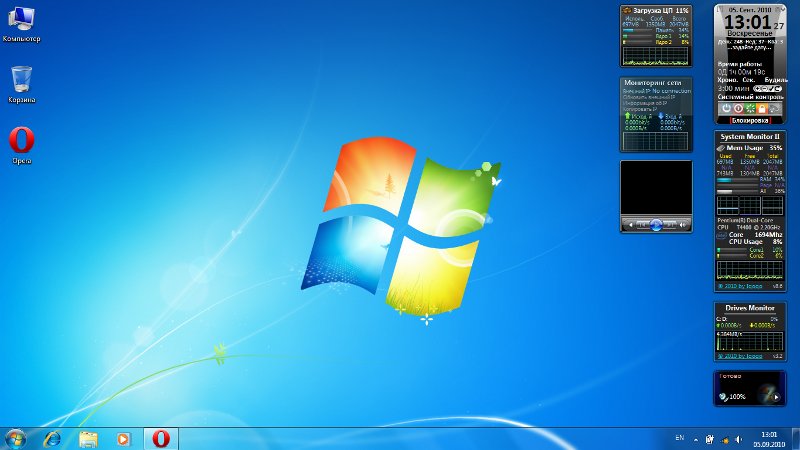
Task: Click the CPU graph in Загрузка ЦП gadget
Action: [x=656, y=56]
